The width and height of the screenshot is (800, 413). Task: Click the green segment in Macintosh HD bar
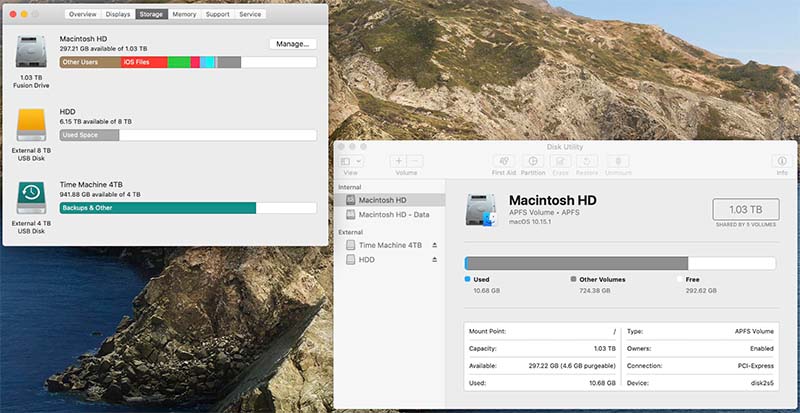click(179, 62)
